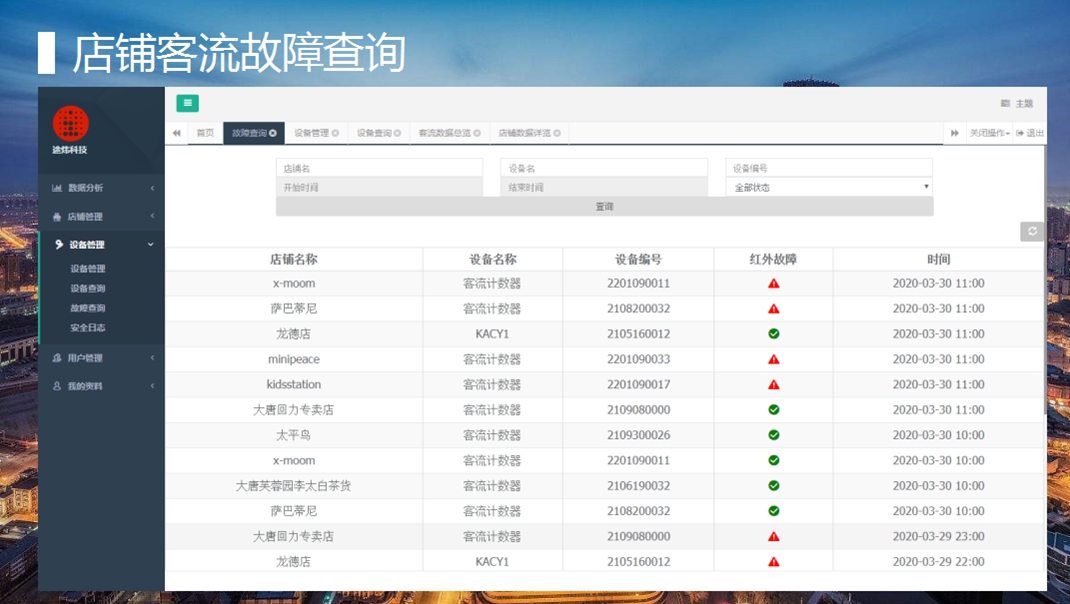Viewport: 1070px width, 604px height.
Task: Open 故障查询 submenu item in sidebar
Action: 87,308
